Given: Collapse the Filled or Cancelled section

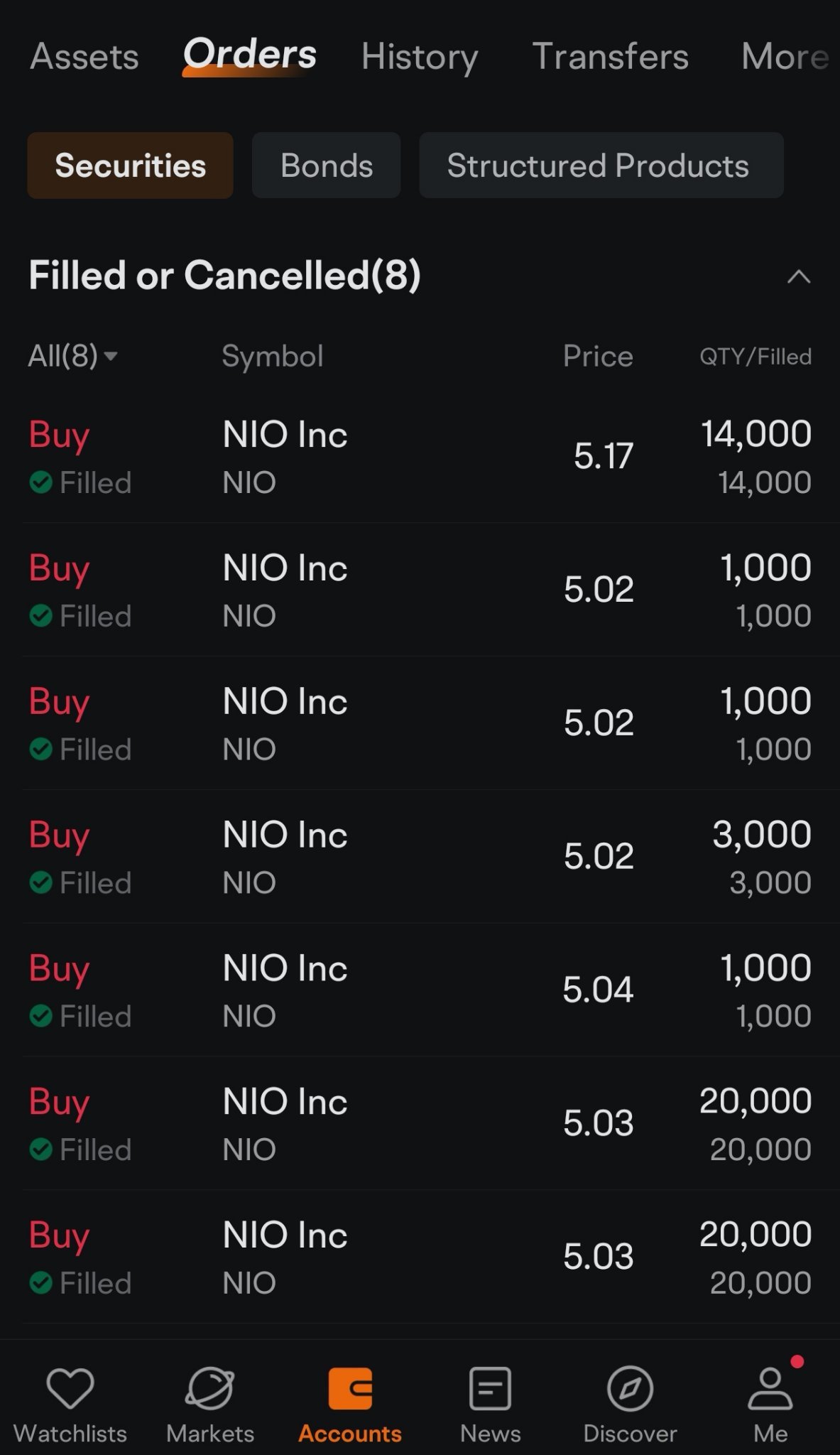Looking at the screenshot, I should click(x=799, y=276).
